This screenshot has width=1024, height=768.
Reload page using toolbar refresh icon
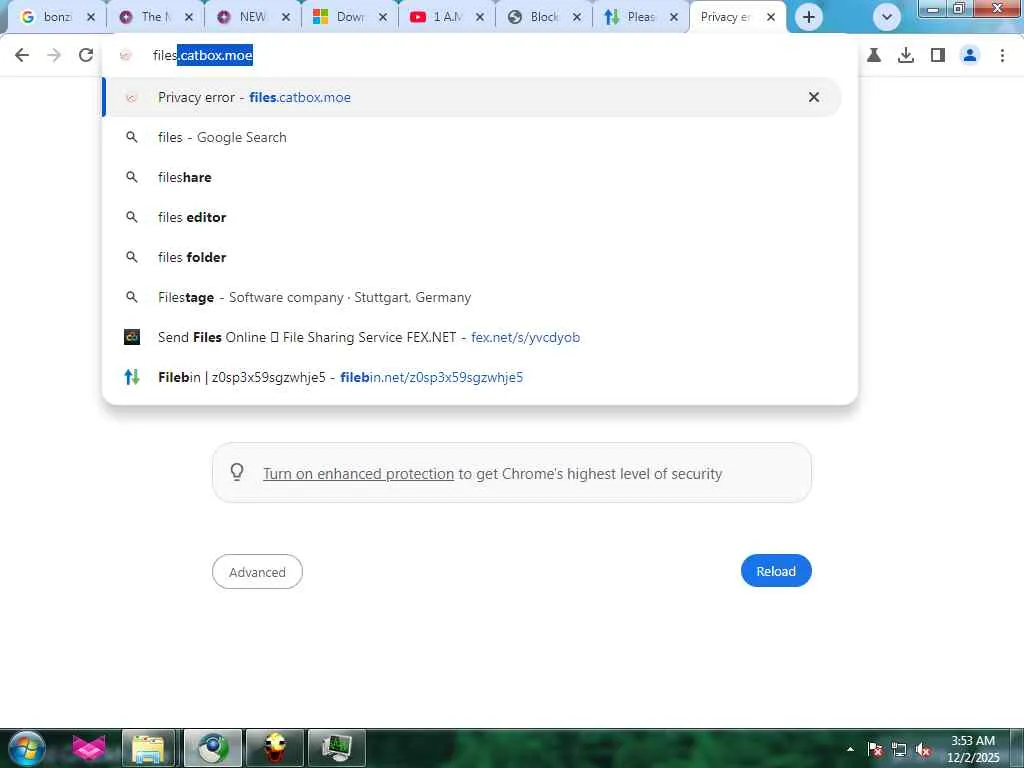(86, 55)
